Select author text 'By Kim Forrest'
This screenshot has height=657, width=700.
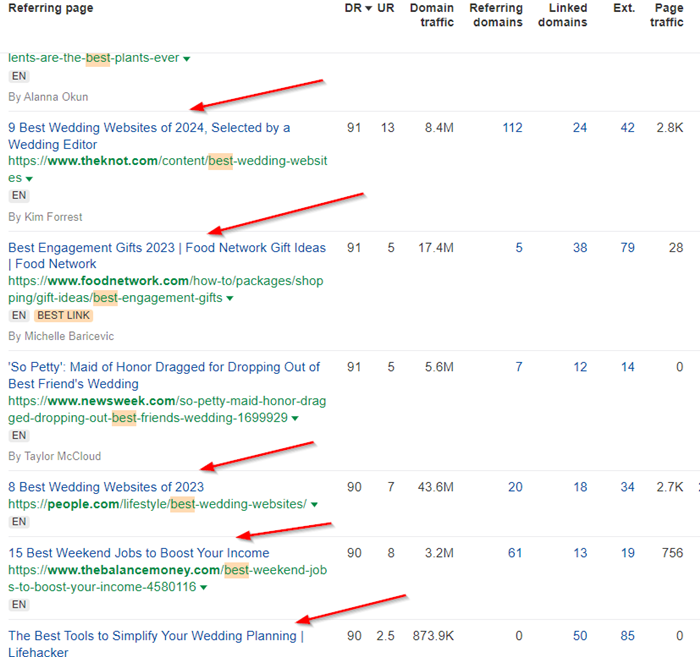click(x=45, y=217)
